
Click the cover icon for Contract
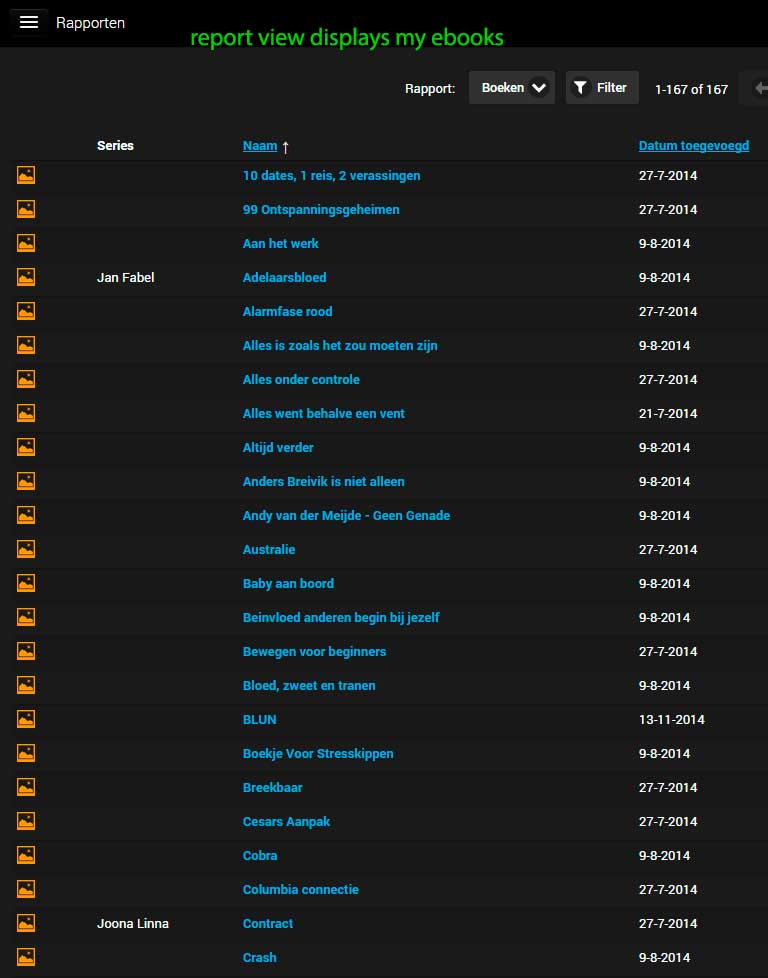[26, 923]
